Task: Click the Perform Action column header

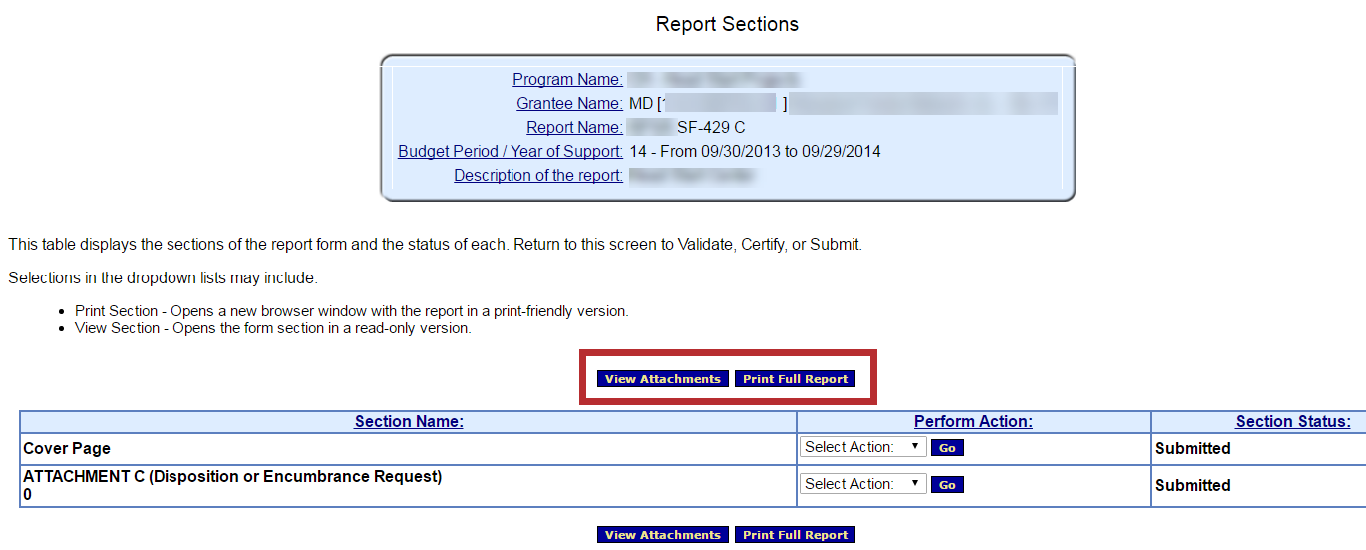Action: pyautogui.click(x=973, y=422)
